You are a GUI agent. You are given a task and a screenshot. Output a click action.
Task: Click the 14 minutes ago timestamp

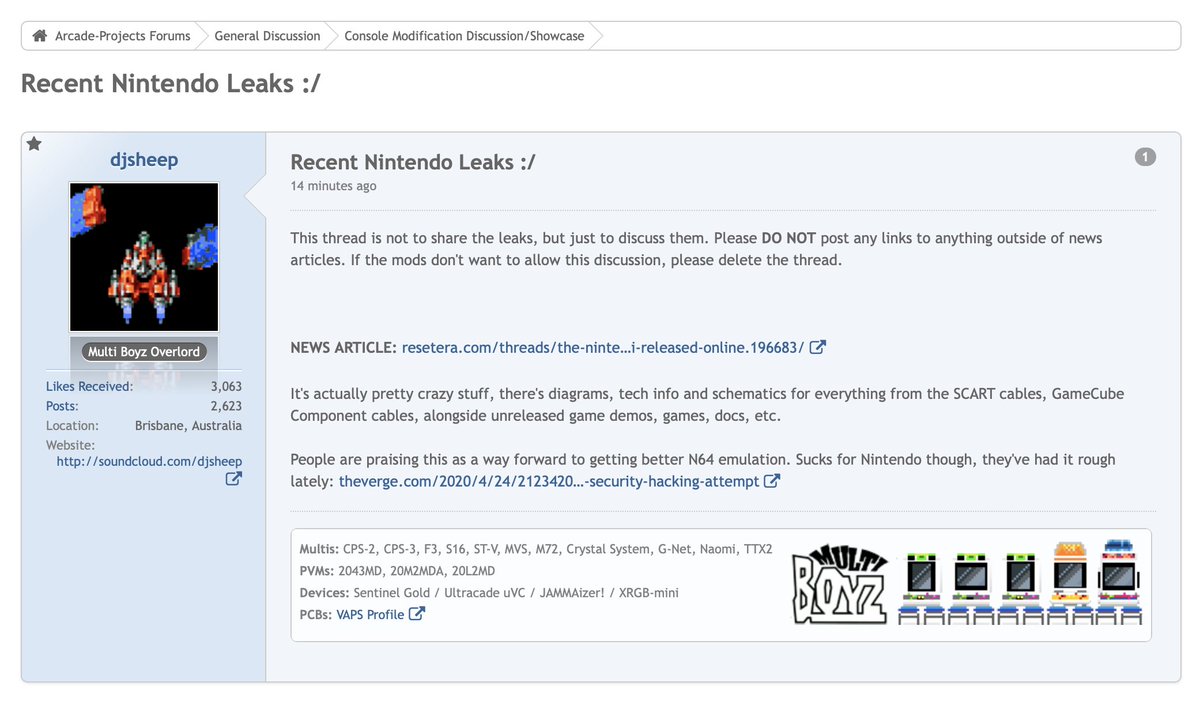333,186
